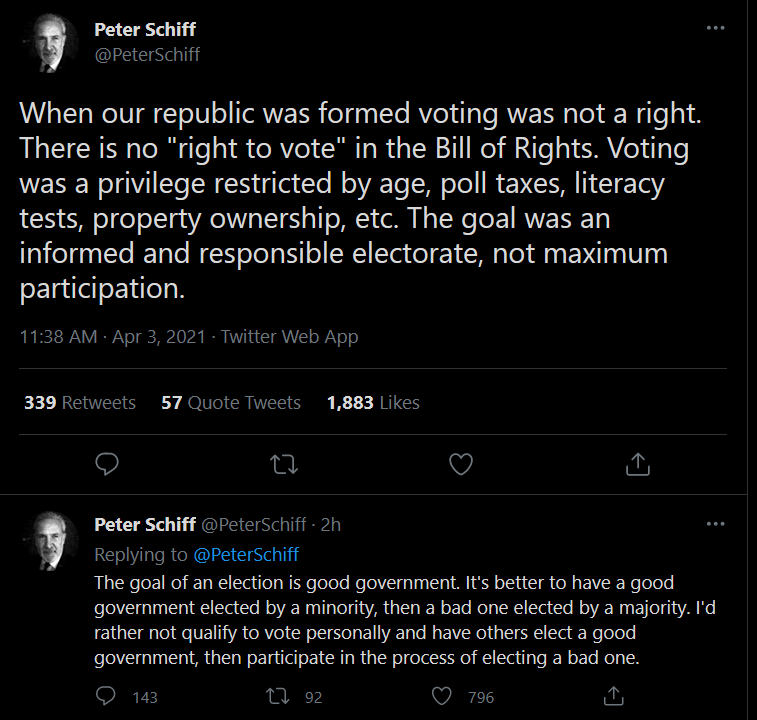Open Peter Schiff display name at top
This screenshot has height=720, width=757.
[145, 29]
